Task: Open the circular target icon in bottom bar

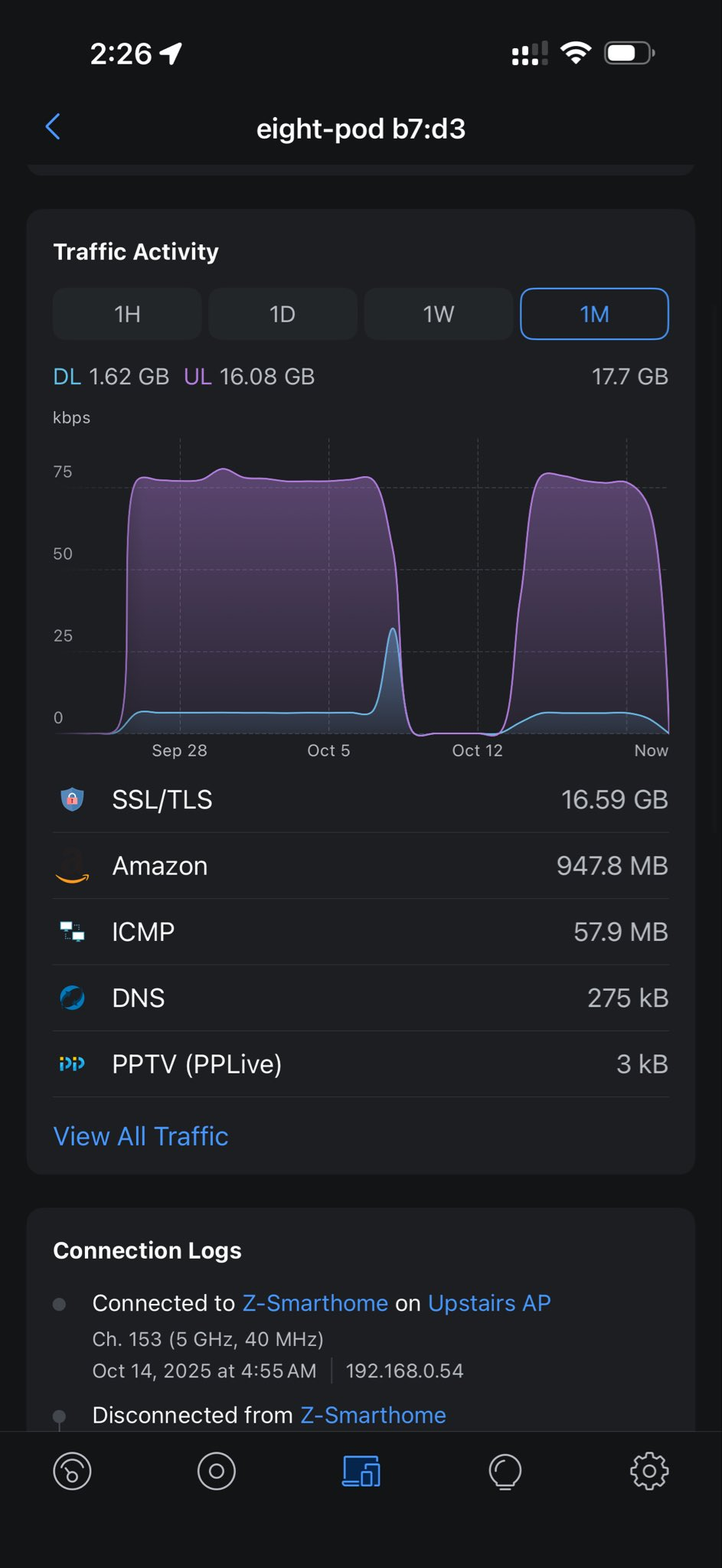Action: click(x=217, y=1471)
